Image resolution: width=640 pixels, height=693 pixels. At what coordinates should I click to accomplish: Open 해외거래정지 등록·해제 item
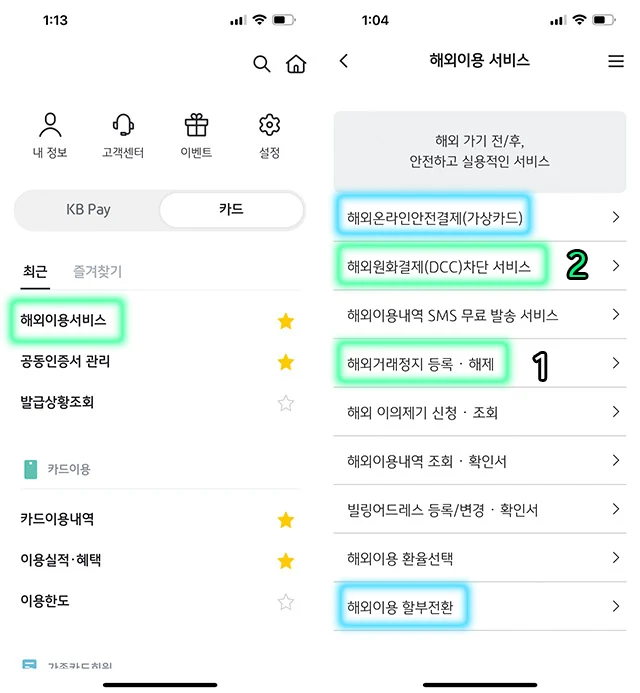point(480,363)
